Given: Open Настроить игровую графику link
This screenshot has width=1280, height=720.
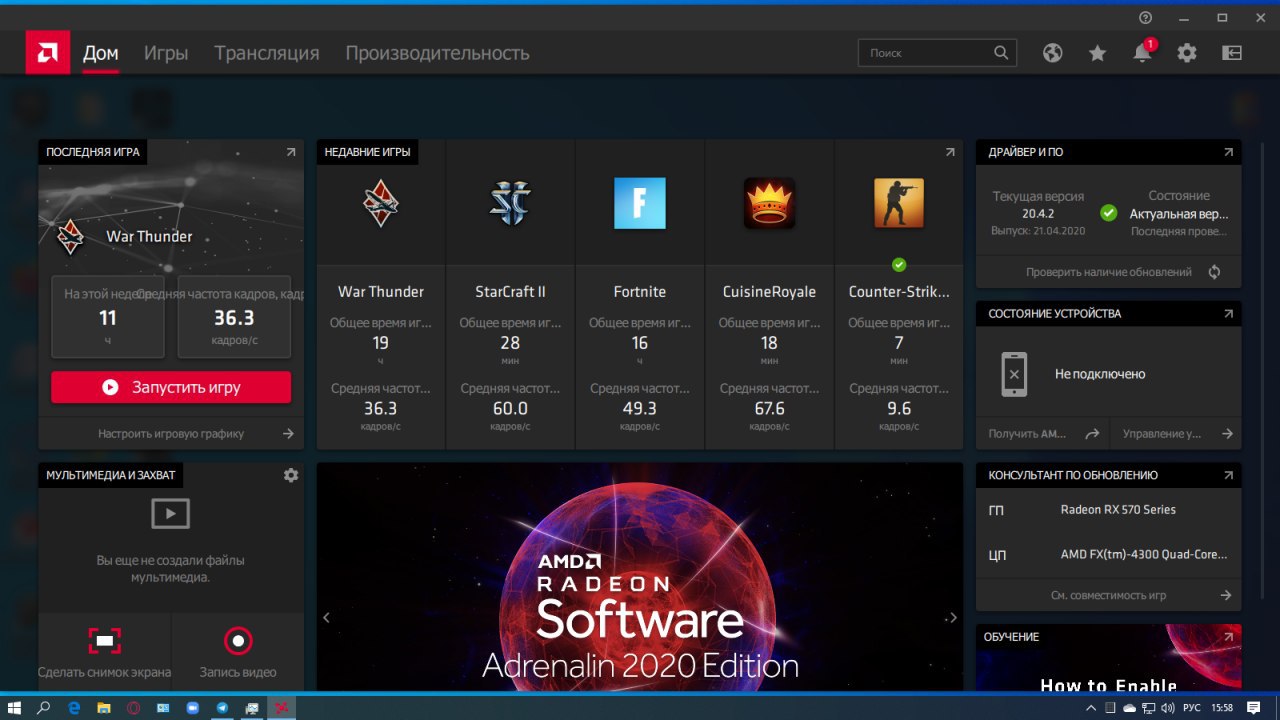Looking at the screenshot, I should pyautogui.click(x=171, y=434).
